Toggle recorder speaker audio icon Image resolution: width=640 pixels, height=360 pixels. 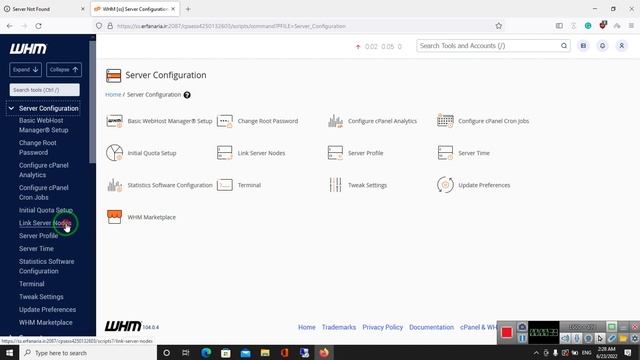[x=565, y=338]
